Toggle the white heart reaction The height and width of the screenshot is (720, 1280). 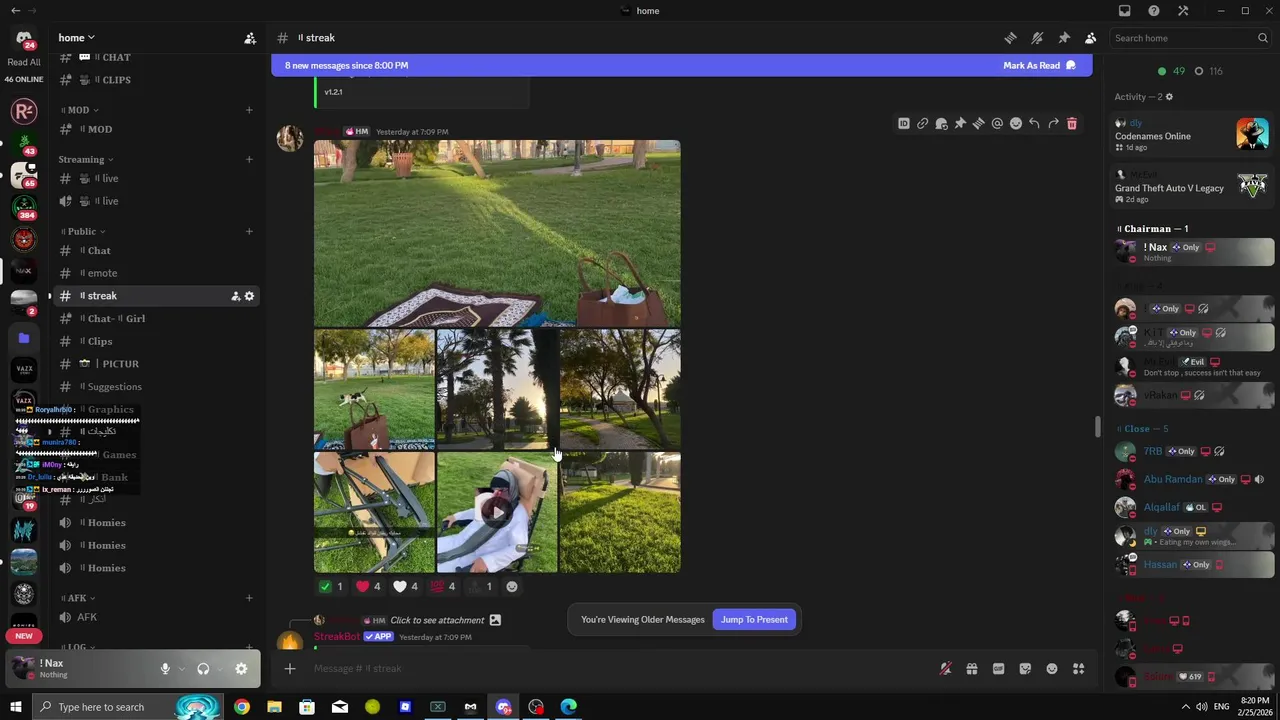tap(406, 587)
